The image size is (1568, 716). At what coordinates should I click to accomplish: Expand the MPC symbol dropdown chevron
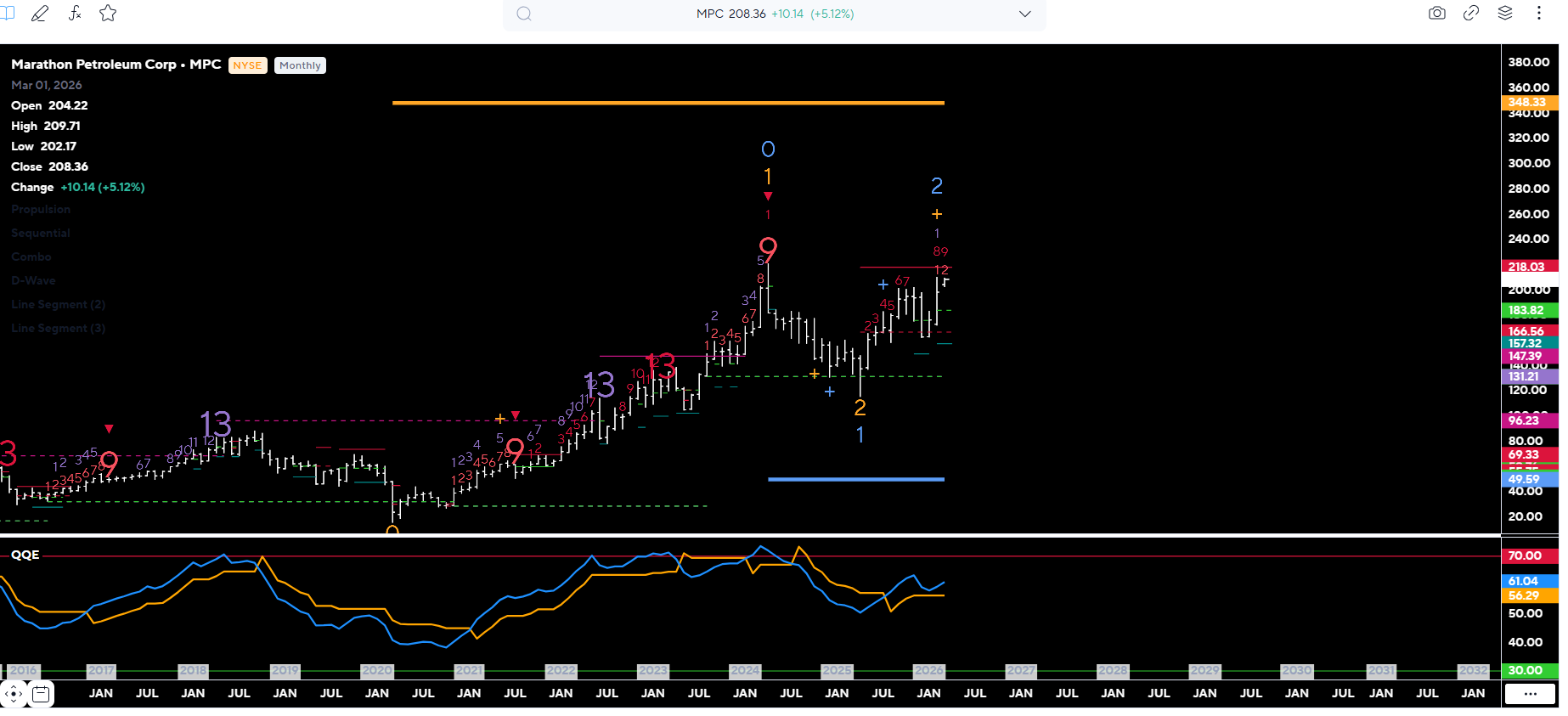[x=1024, y=14]
